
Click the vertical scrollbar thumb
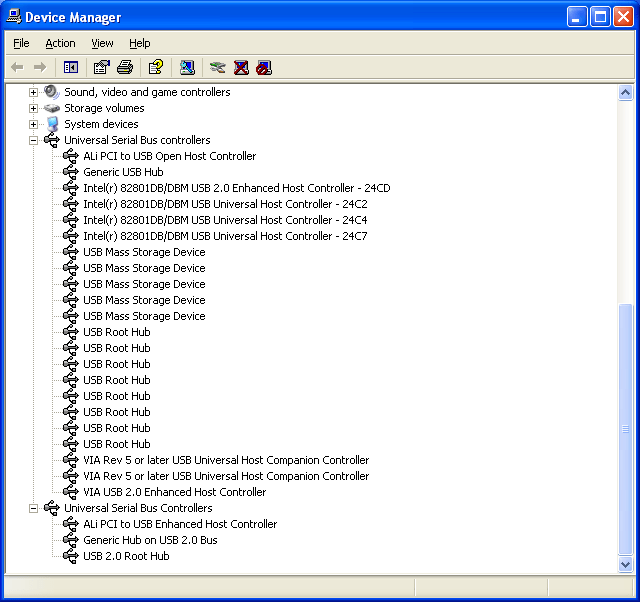625,429
